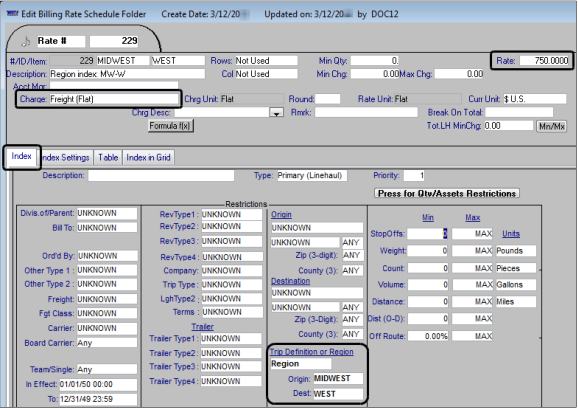Click the app icon in the title bar
The height and width of the screenshot is (408, 578).
[13, 14]
